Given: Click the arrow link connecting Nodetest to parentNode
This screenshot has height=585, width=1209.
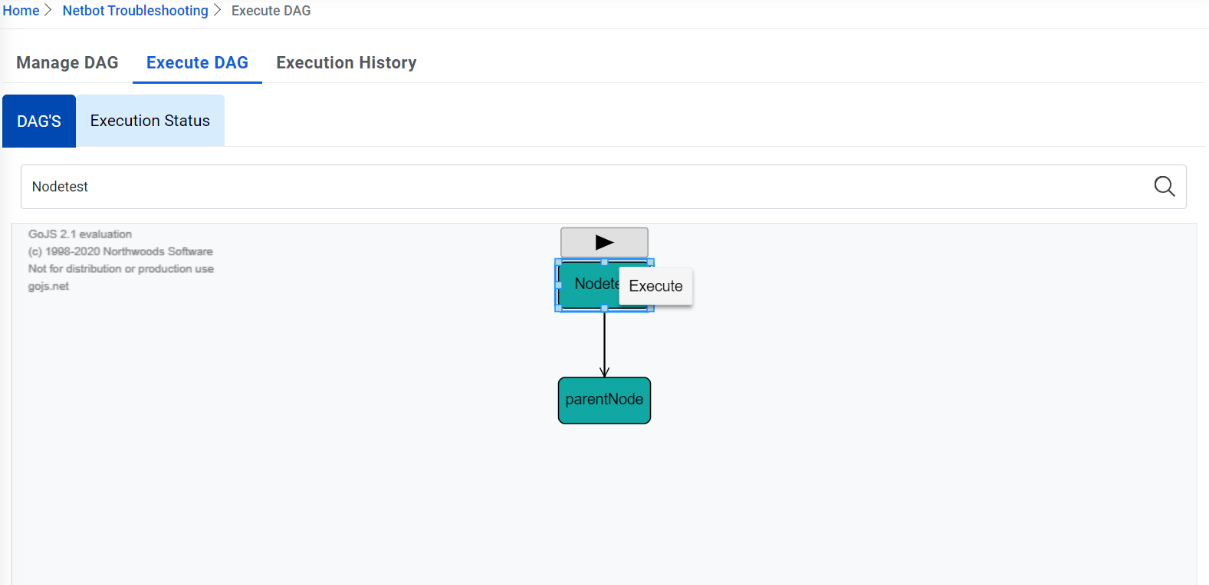Looking at the screenshot, I should point(604,345).
